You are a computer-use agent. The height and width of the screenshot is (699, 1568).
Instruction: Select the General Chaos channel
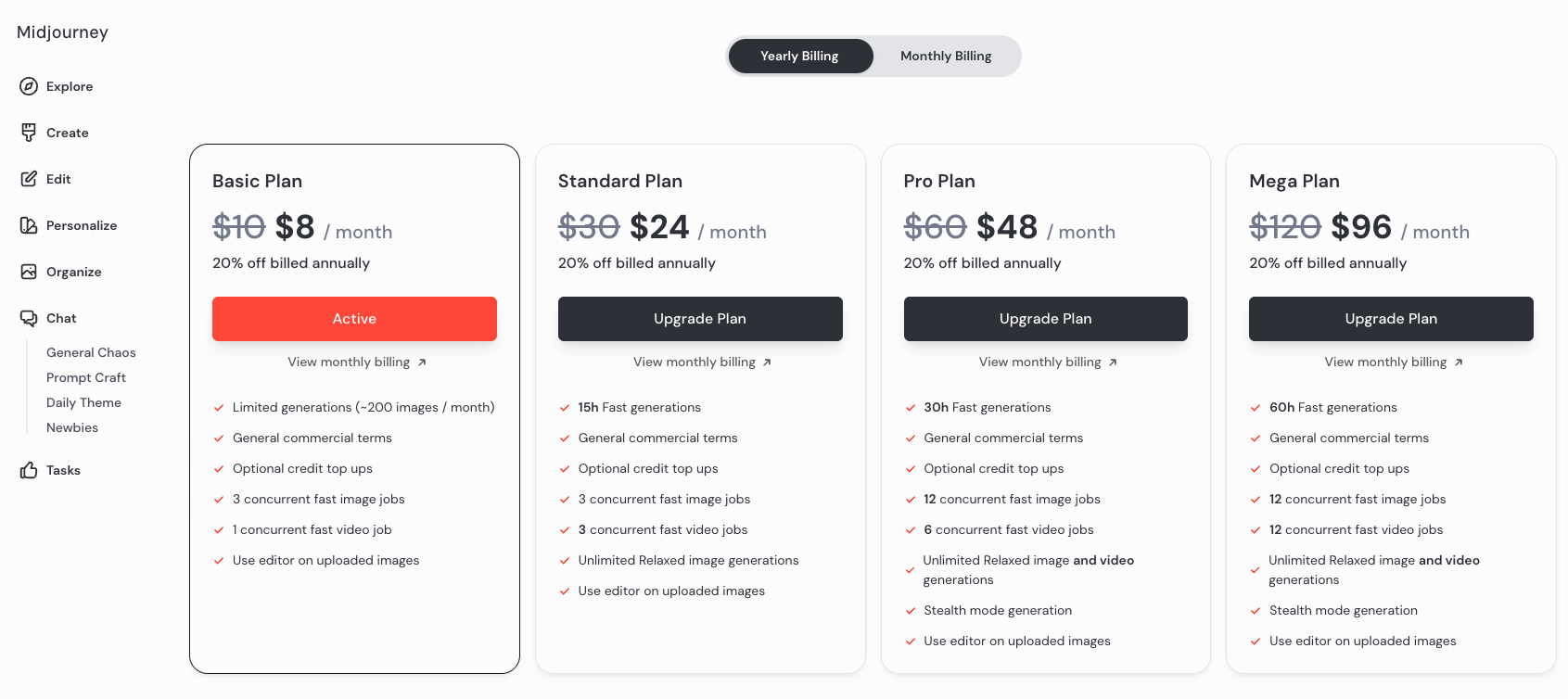[x=91, y=352]
